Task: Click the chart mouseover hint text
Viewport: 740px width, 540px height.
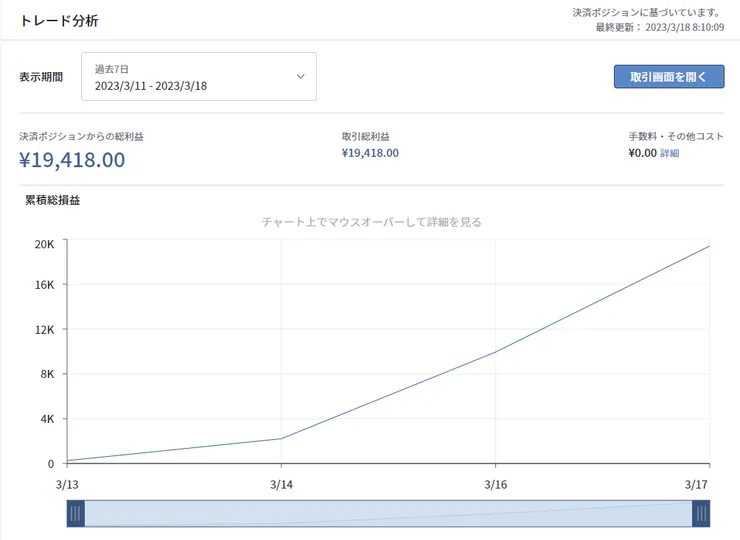Action: [371, 222]
